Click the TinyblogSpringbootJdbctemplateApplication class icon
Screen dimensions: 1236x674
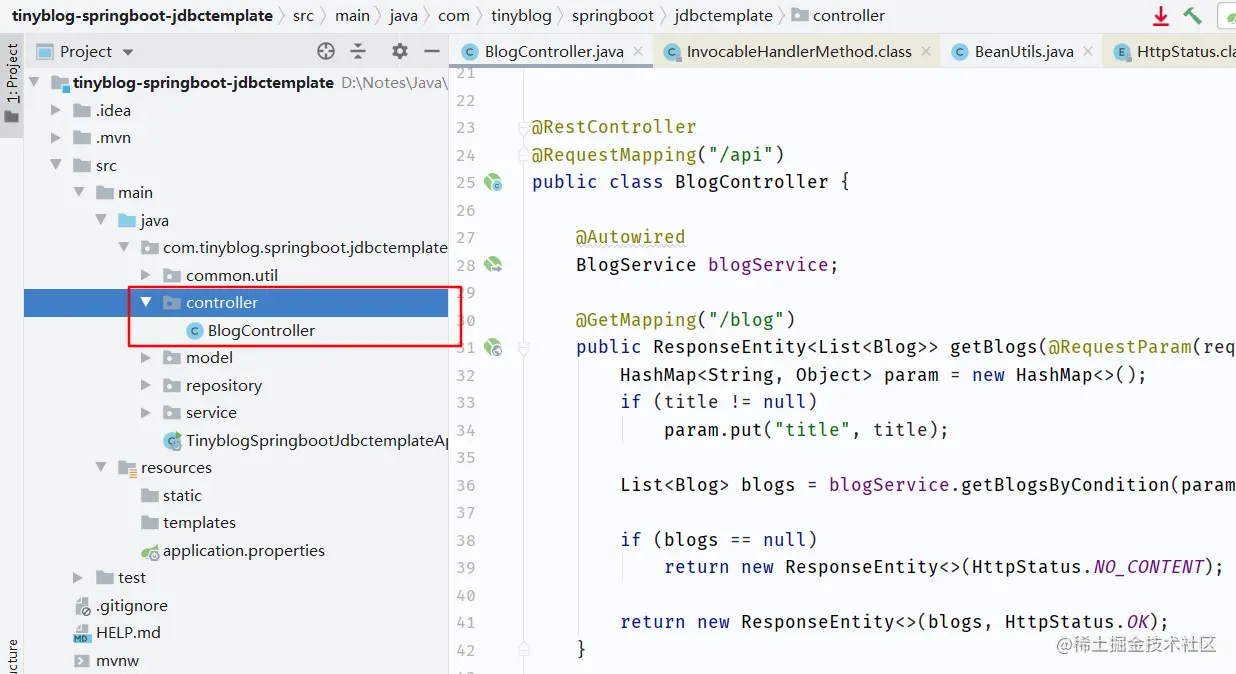pos(173,441)
